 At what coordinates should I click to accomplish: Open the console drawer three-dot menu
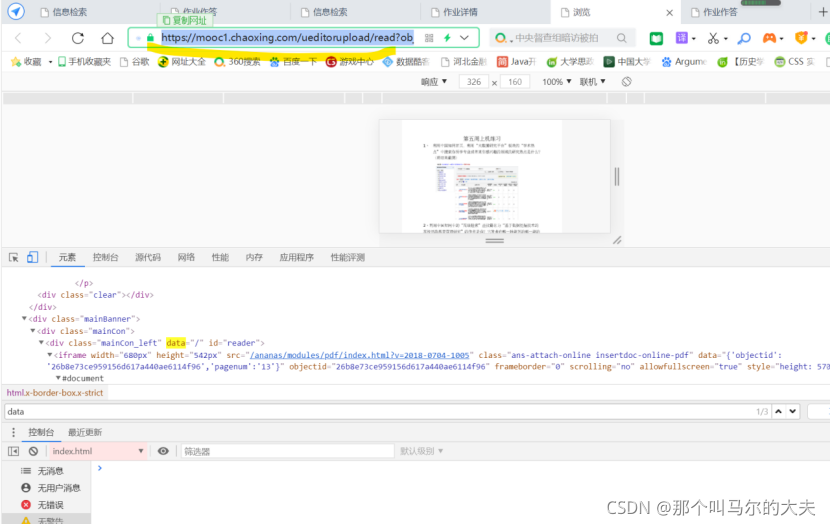[x=13, y=432]
